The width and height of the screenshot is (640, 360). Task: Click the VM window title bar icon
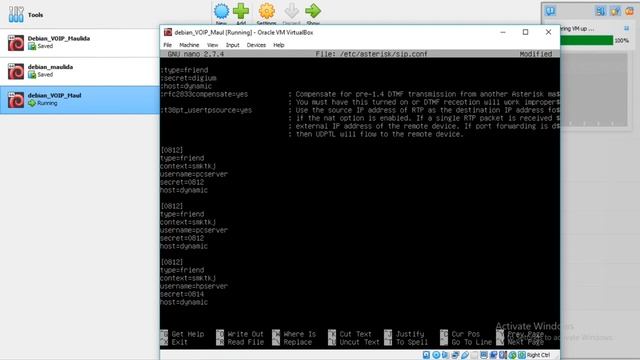point(168,32)
